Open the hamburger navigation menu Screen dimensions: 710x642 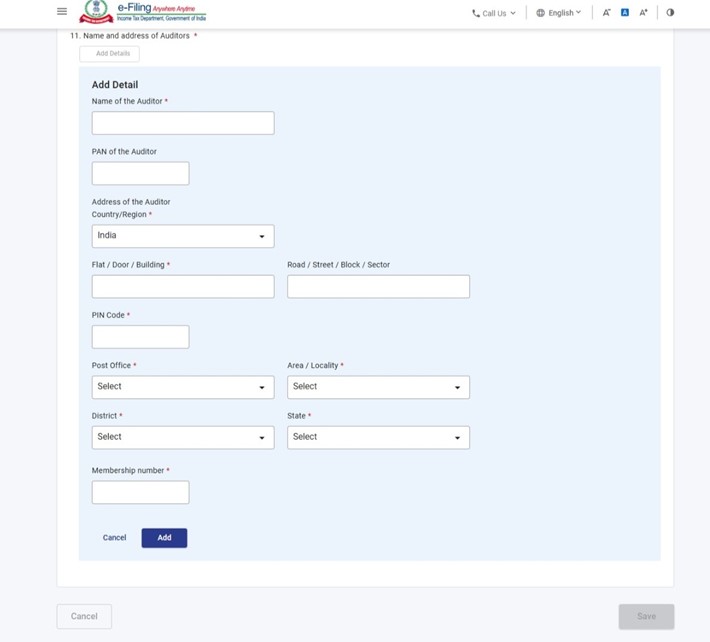click(62, 12)
